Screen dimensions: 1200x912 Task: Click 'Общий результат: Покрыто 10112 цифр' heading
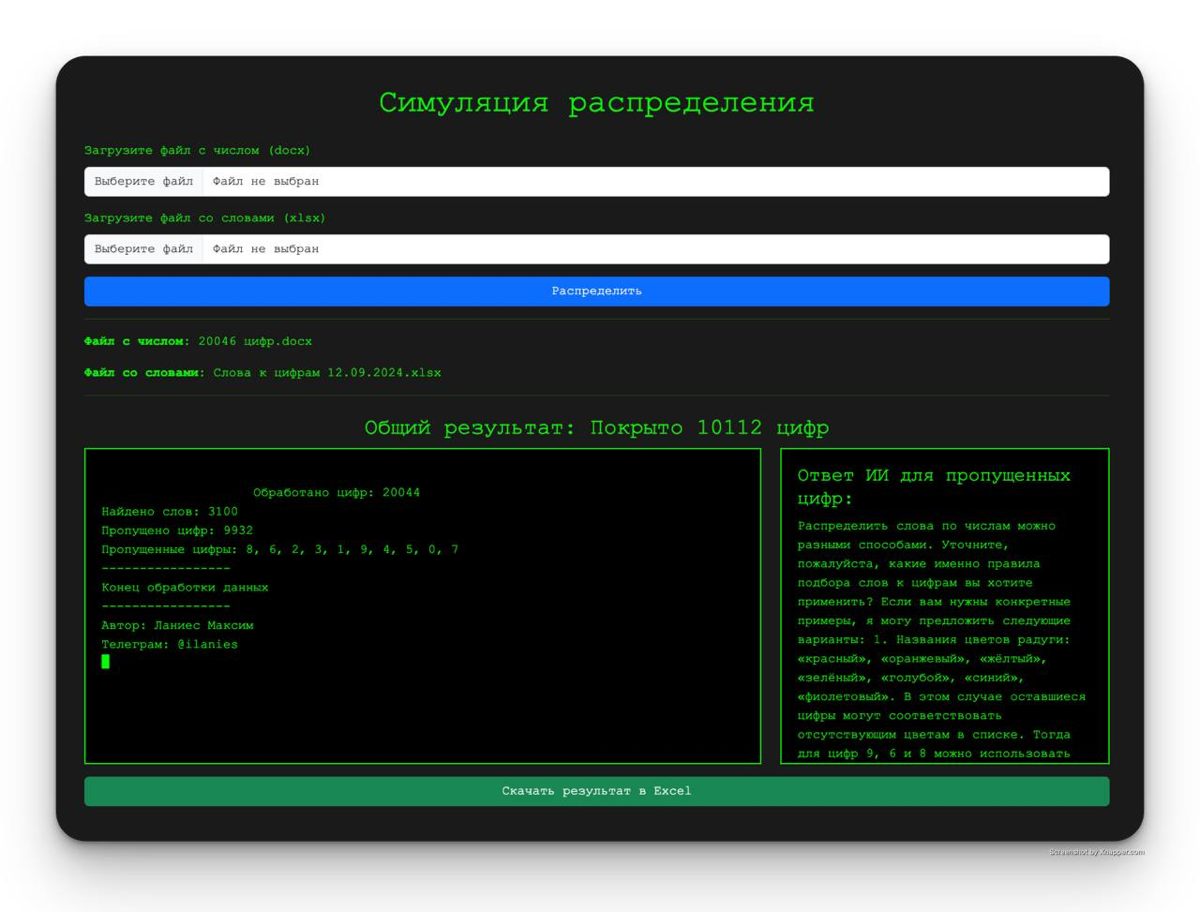(x=597, y=428)
